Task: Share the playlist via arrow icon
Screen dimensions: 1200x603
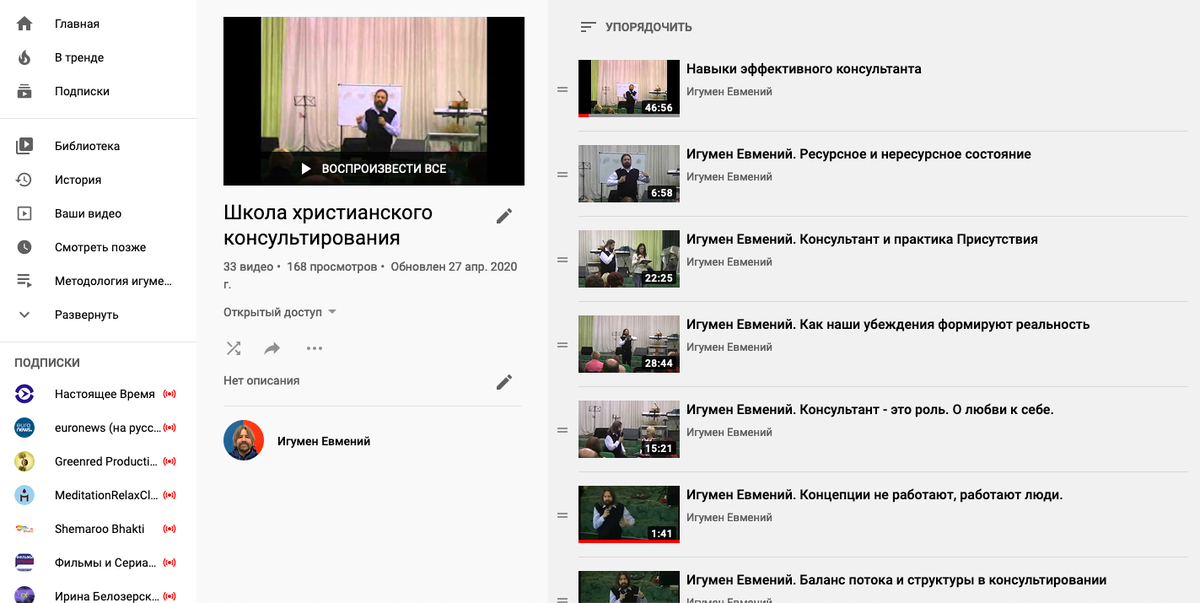Action: [x=272, y=348]
